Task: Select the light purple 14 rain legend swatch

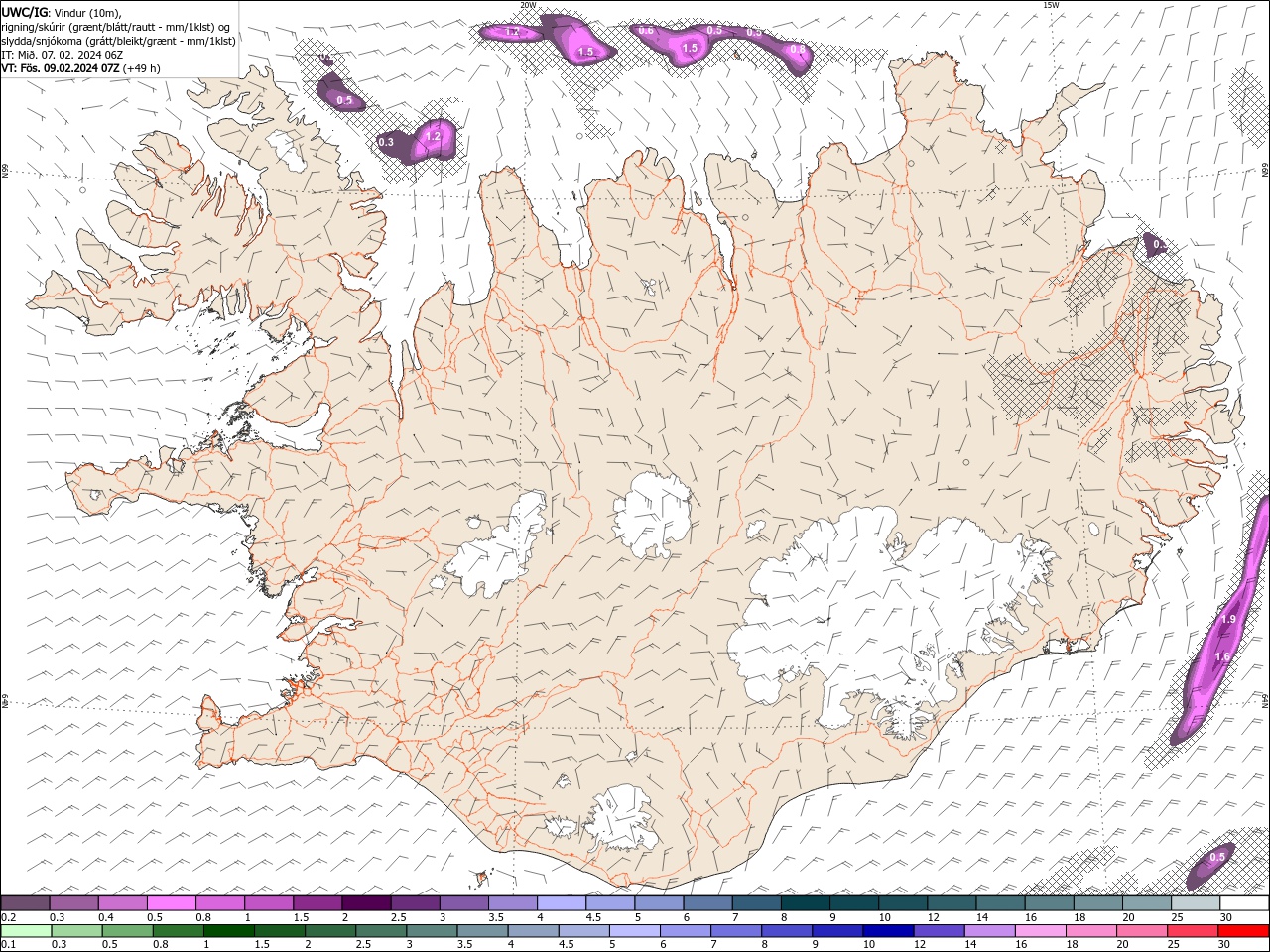Action: [989, 931]
